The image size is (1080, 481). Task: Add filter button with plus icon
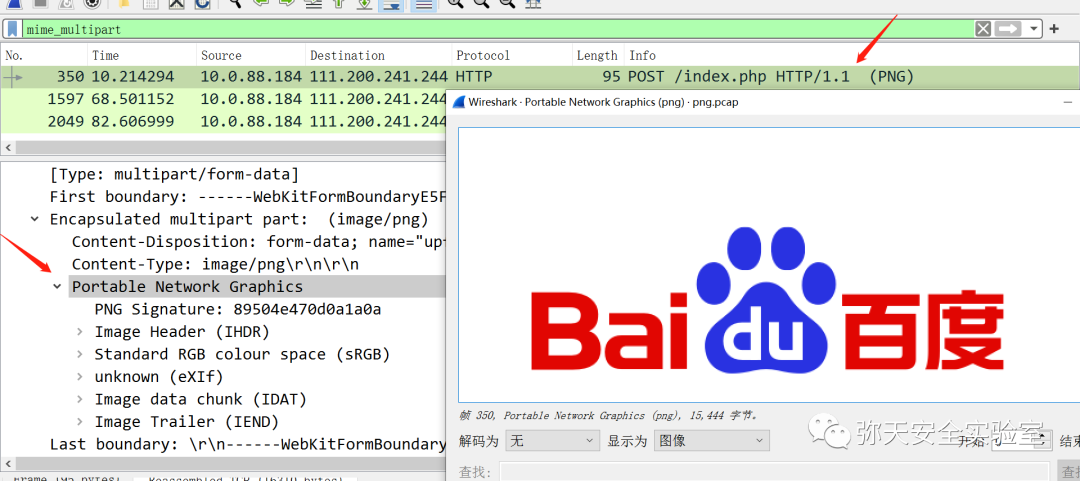pos(1054,29)
